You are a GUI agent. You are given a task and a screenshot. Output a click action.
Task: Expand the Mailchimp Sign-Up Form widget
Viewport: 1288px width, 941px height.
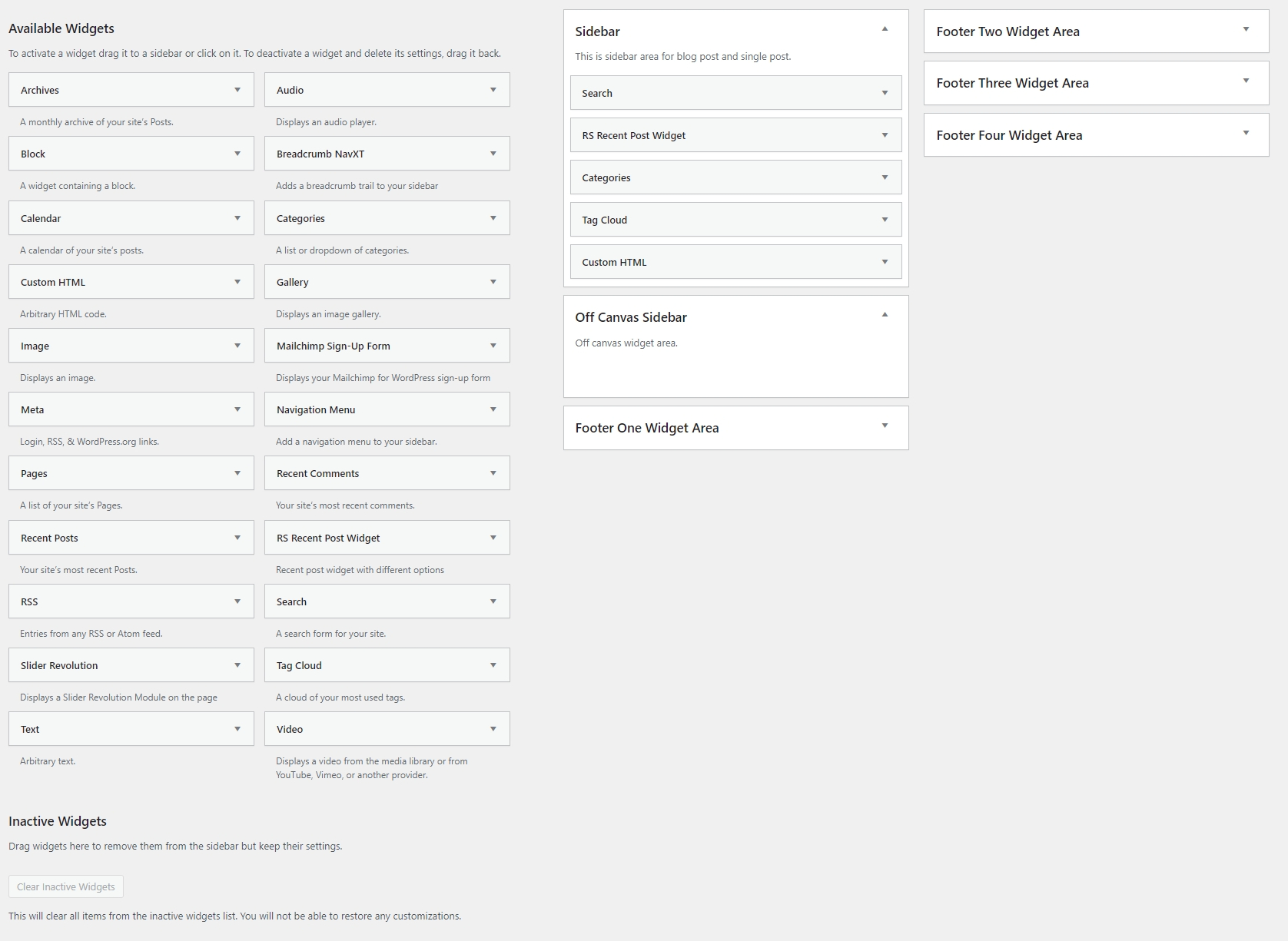tap(493, 346)
